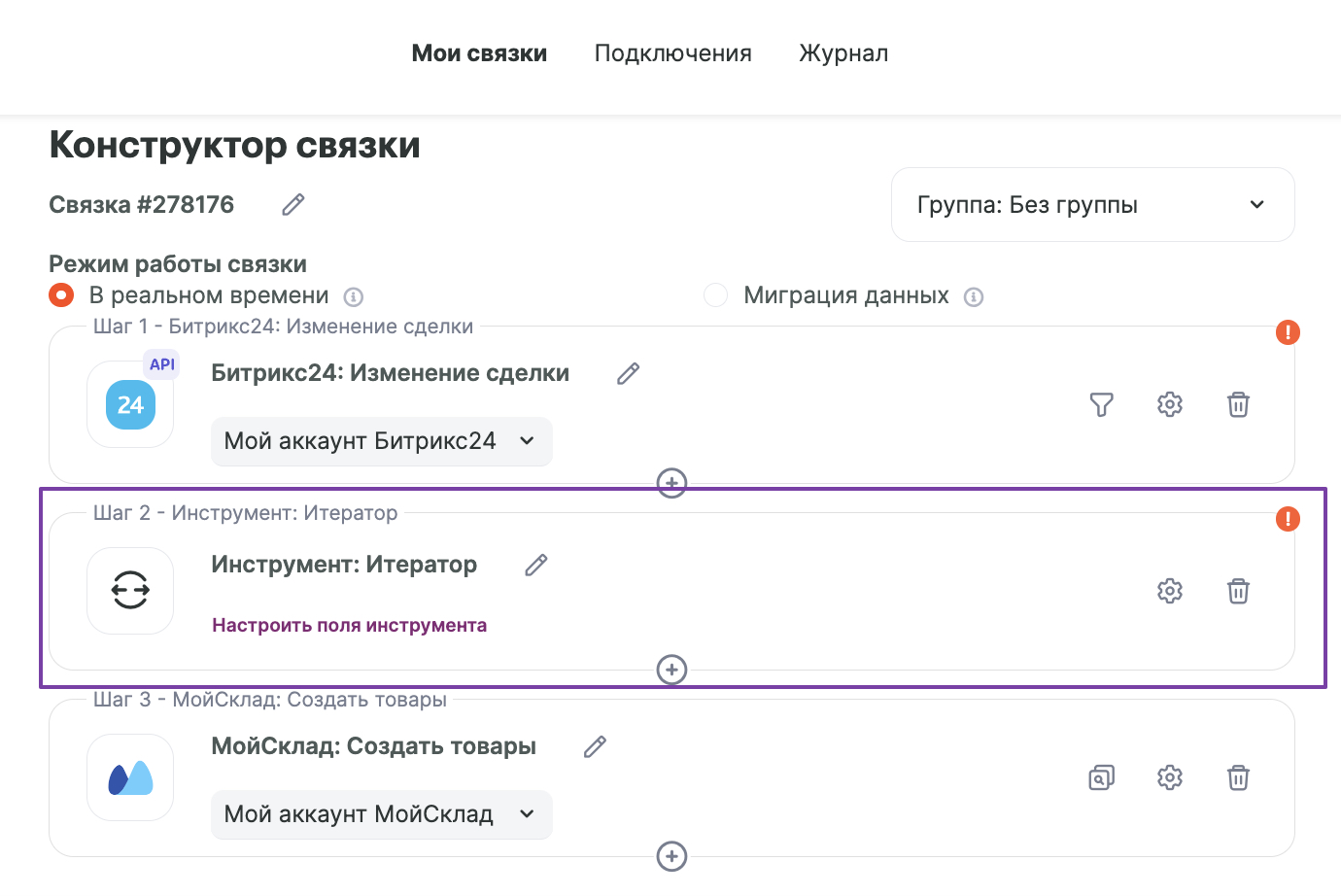The width and height of the screenshot is (1341, 896).
Task: Go to the Журнал tab
Action: (843, 53)
